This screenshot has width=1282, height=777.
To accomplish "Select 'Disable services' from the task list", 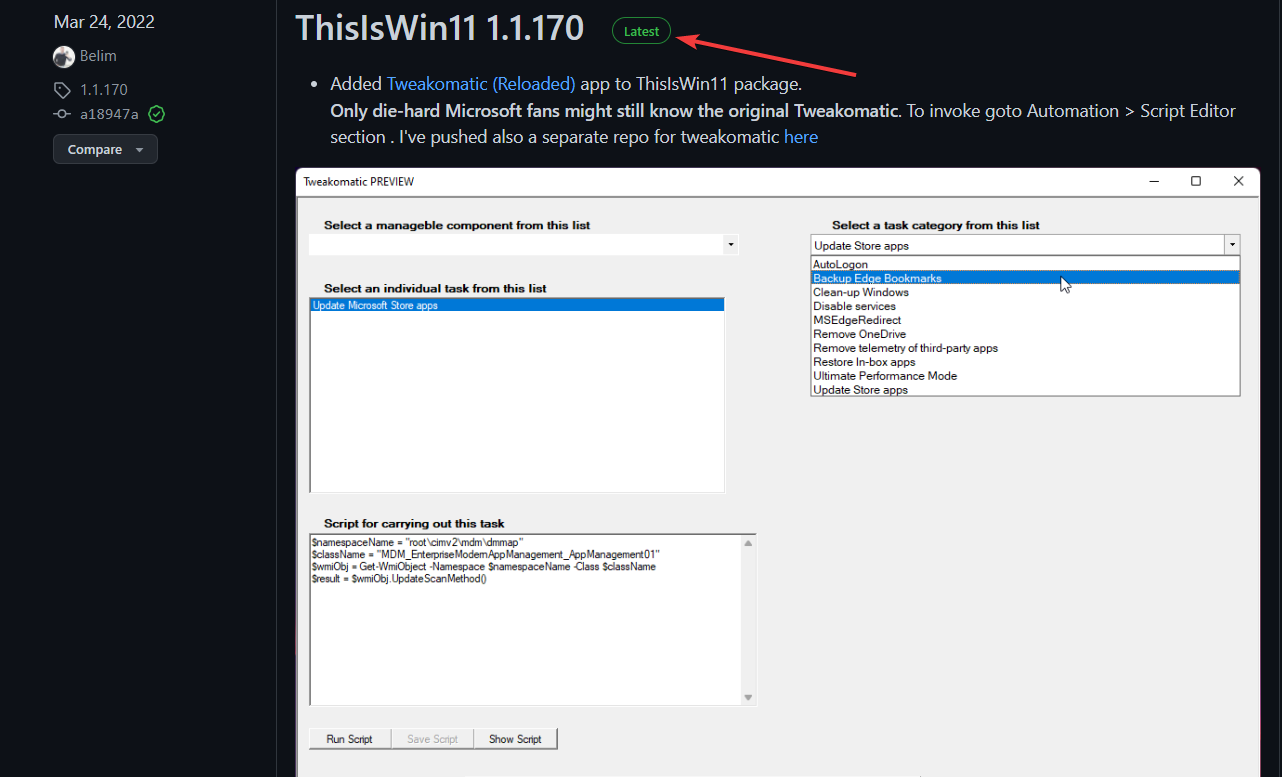I will [854, 306].
